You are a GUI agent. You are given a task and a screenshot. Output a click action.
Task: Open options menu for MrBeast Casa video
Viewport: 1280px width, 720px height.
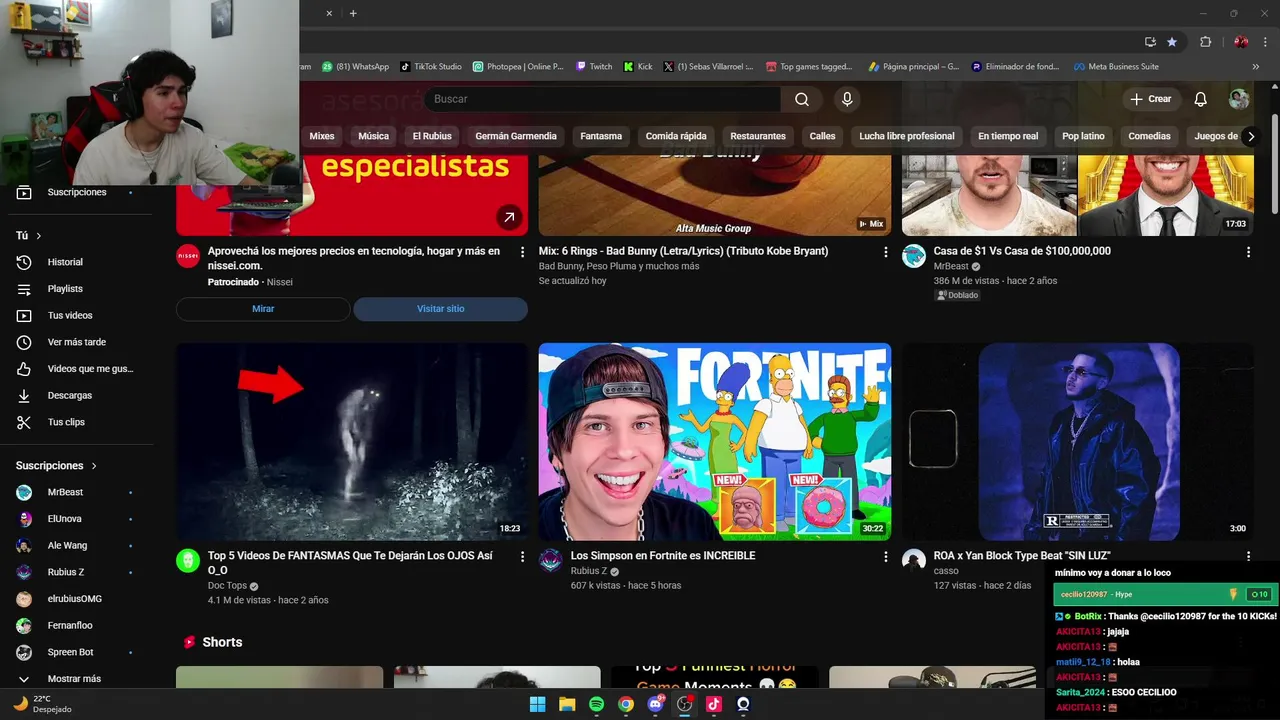1248,252
